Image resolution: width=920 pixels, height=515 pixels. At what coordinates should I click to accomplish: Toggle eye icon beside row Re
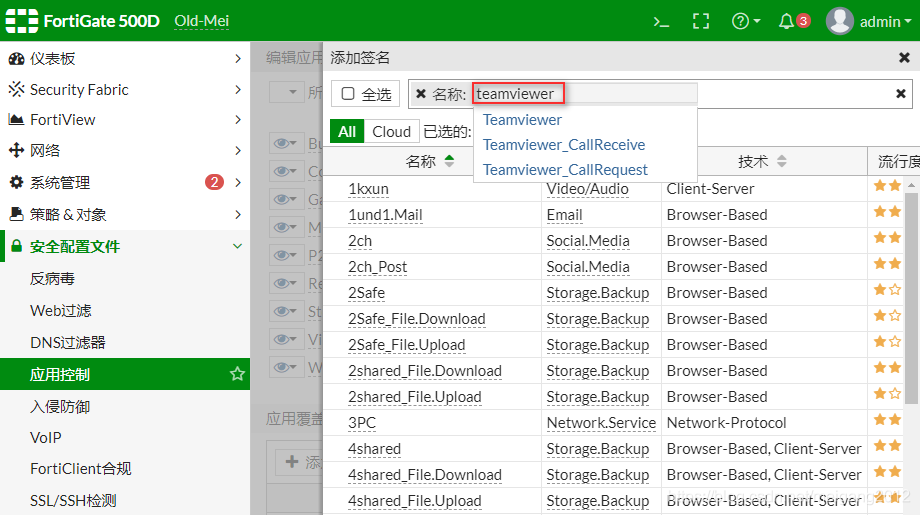point(286,283)
